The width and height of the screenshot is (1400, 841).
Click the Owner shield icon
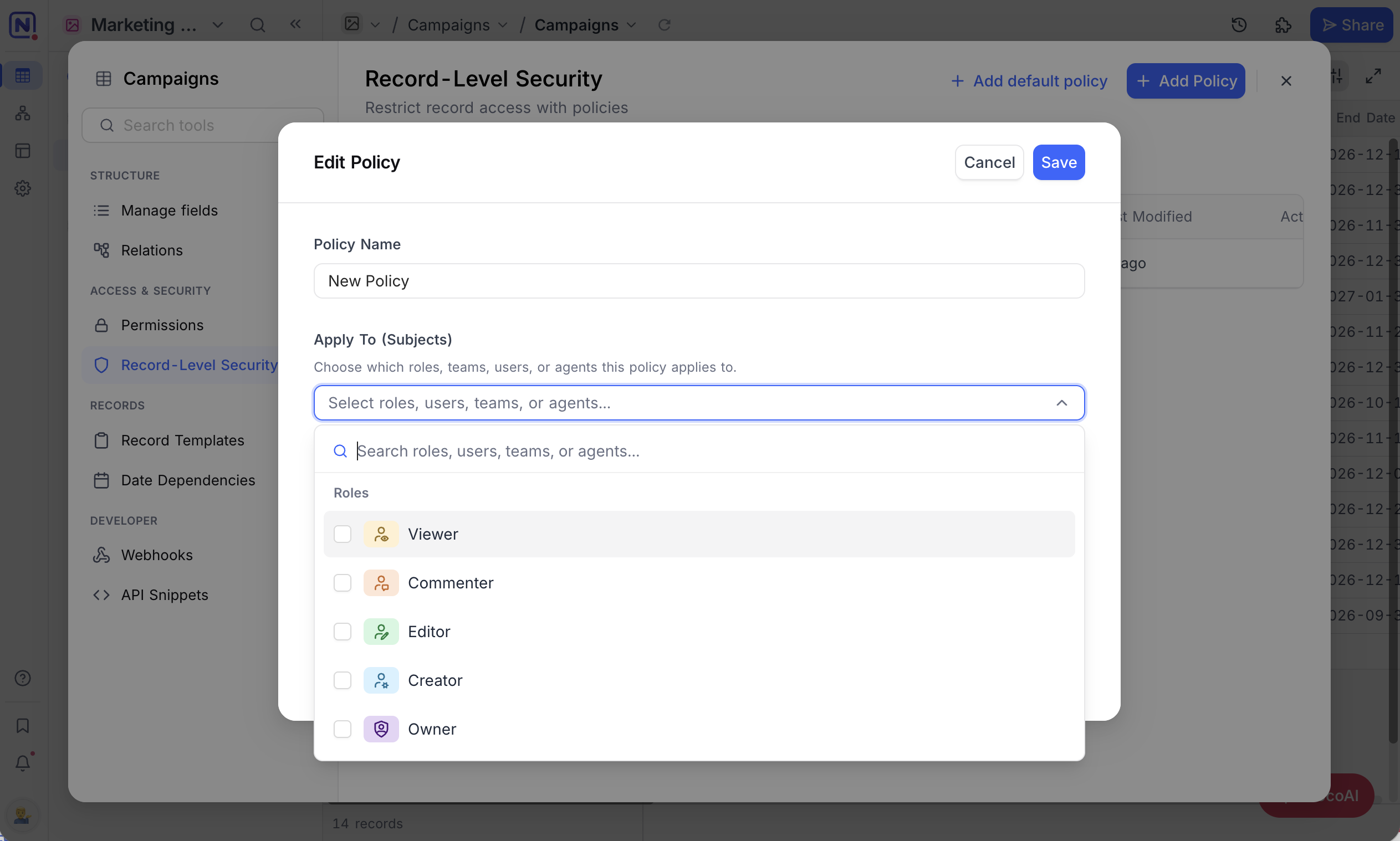click(x=381, y=729)
